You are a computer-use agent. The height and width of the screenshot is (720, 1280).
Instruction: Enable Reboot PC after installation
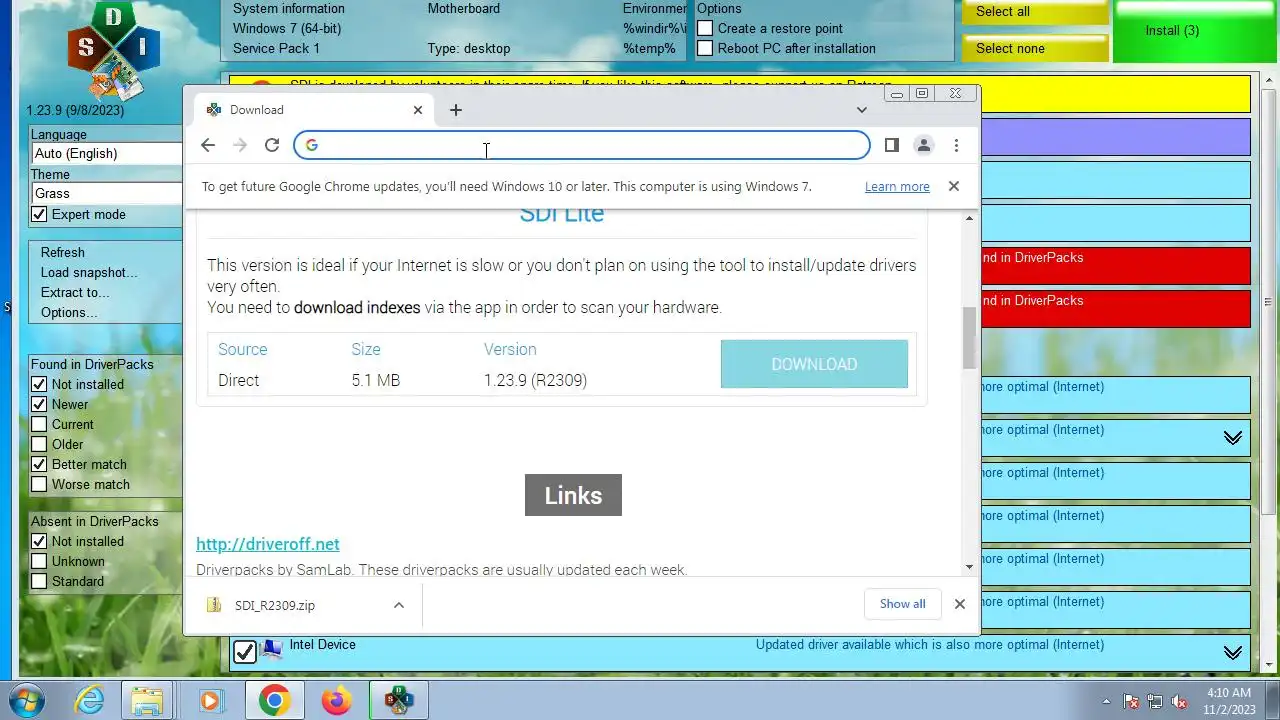705,48
